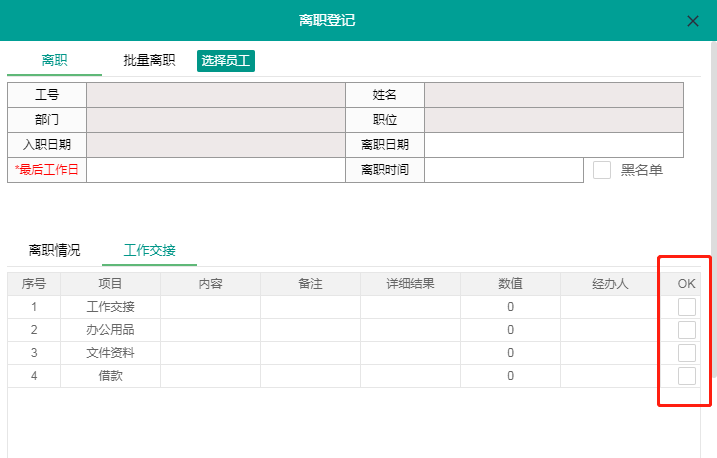This screenshot has width=717, height=458.
Task: Click the 工号 field
Action: point(215,95)
